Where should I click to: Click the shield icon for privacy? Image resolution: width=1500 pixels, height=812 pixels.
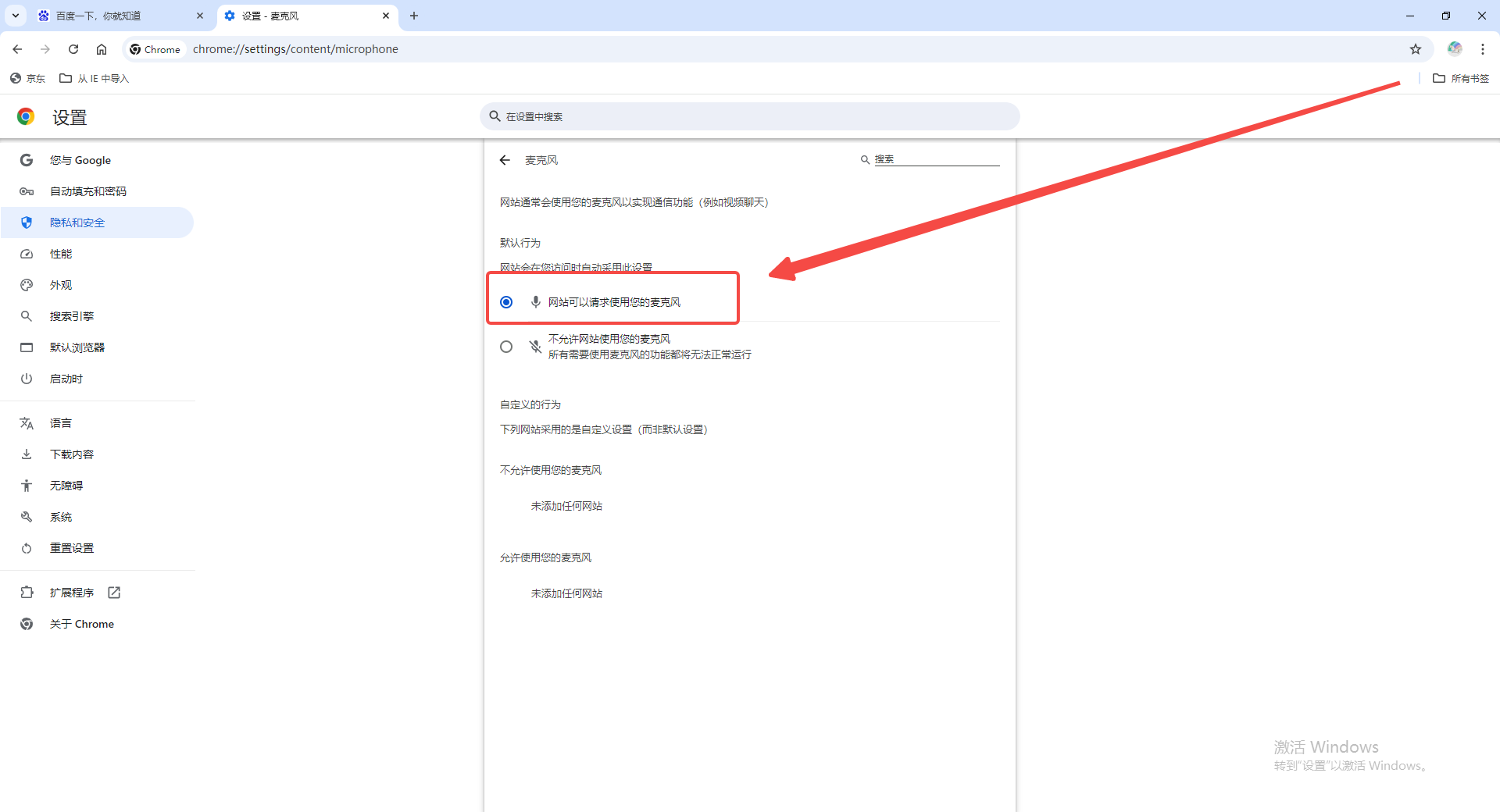point(27,223)
